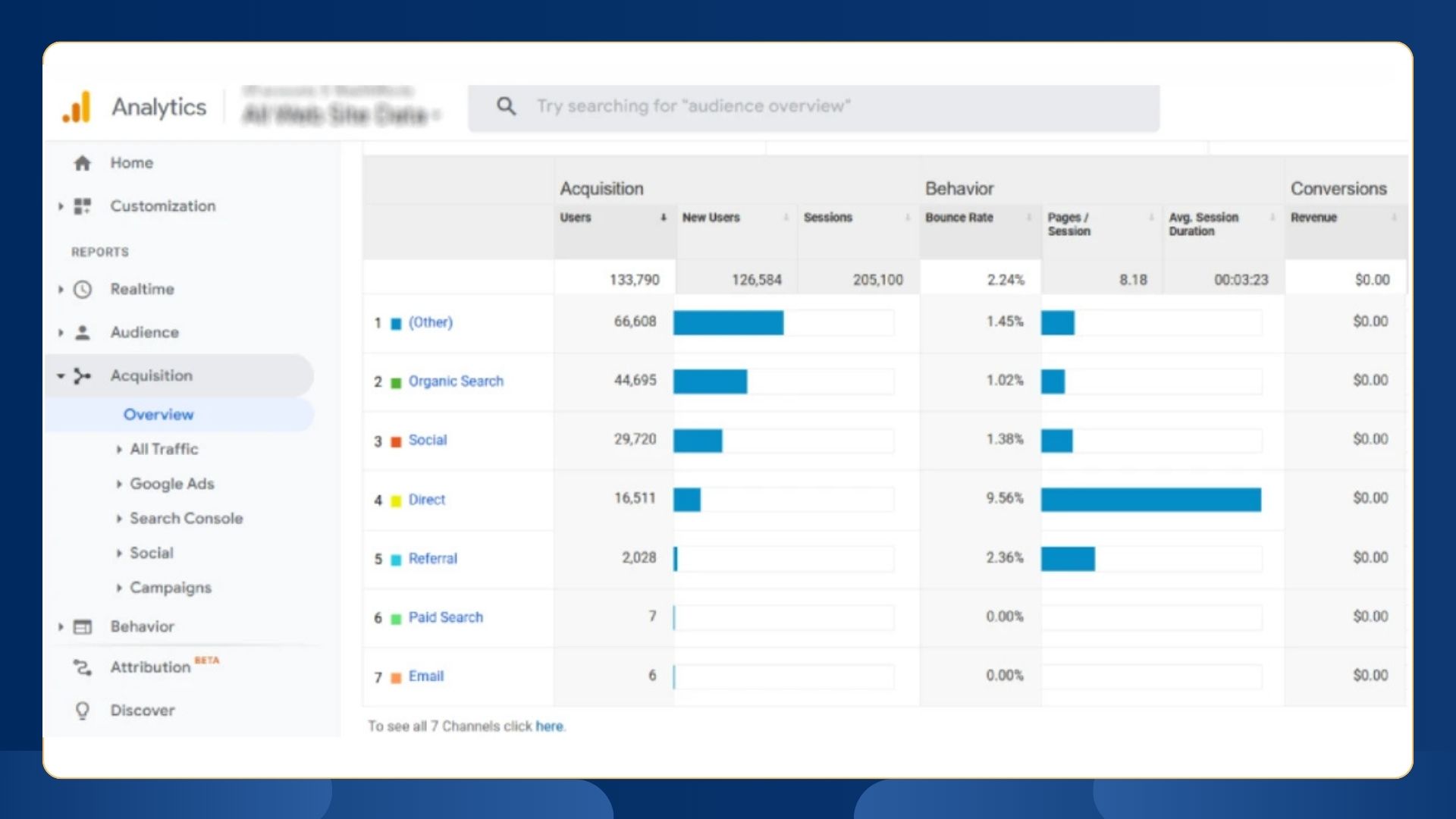Open Home via the house icon
The height and width of the screenshot is (819, 1456).
tap(82, 163)
